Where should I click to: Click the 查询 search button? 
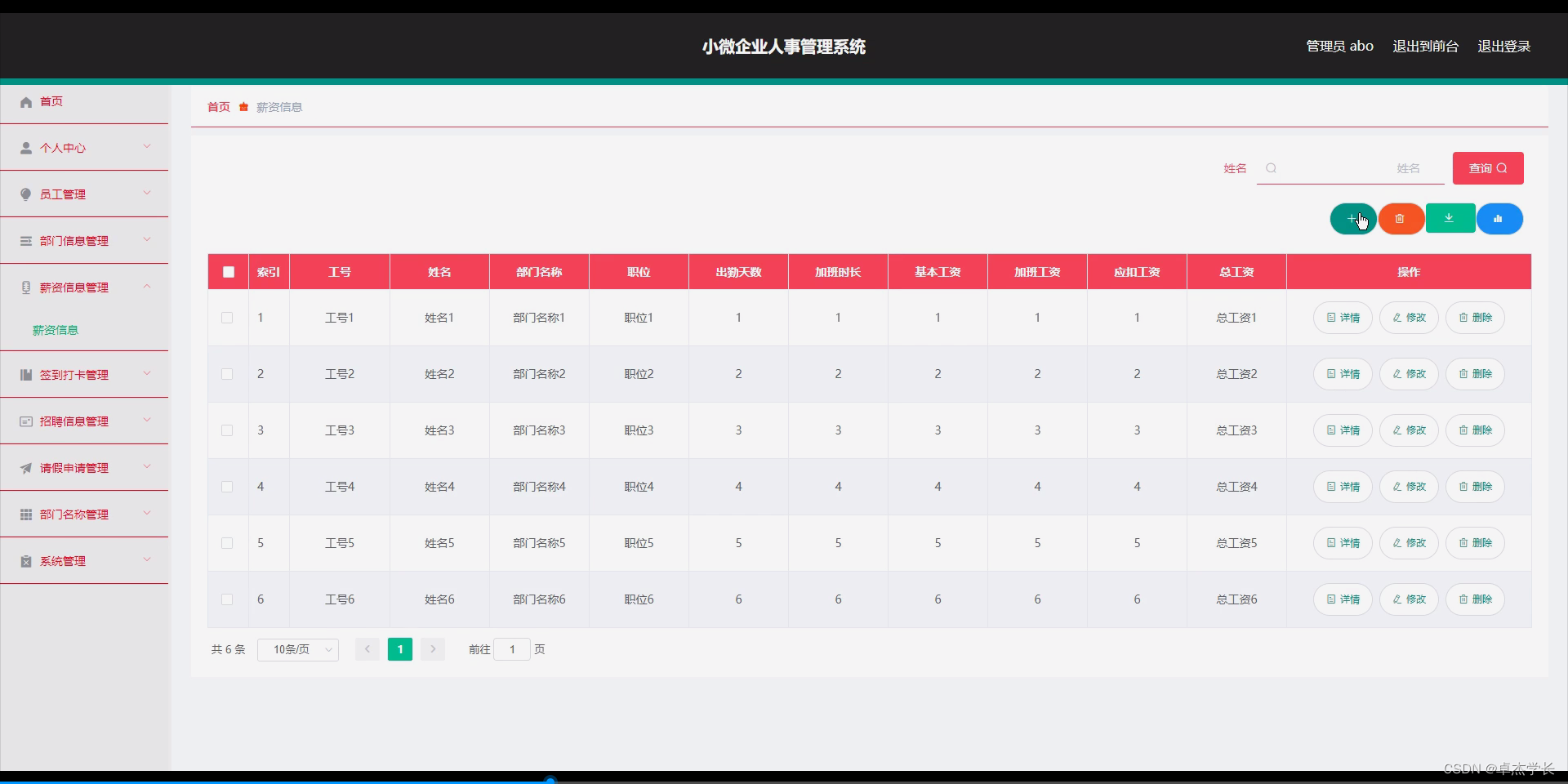click(1486, 168)
